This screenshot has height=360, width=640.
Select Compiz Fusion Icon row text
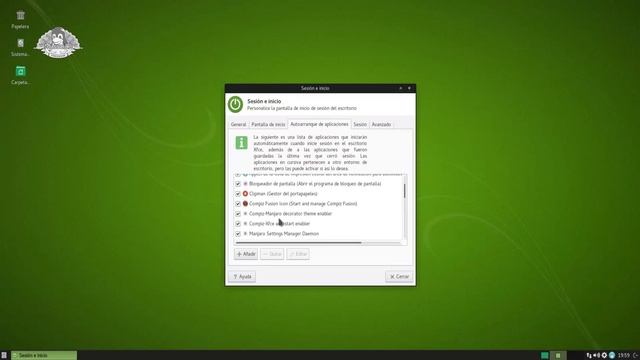(x=303, y=204)
